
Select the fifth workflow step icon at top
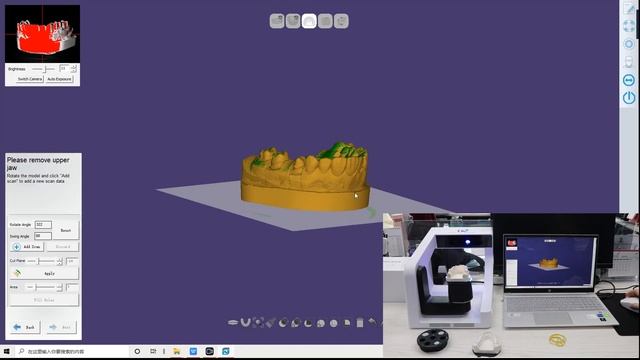tap(341, 21)
